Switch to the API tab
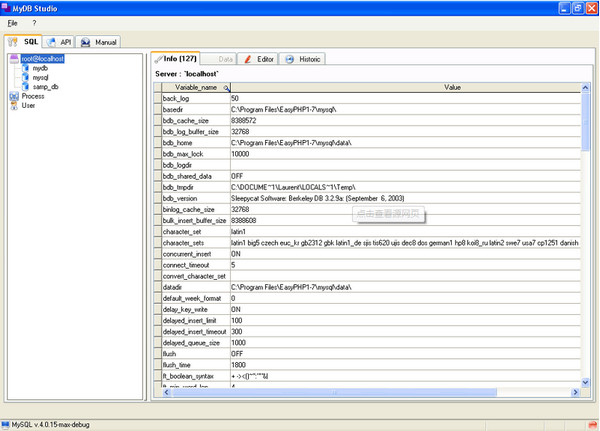This screenshot has width=600, height=431. point(59,42)
